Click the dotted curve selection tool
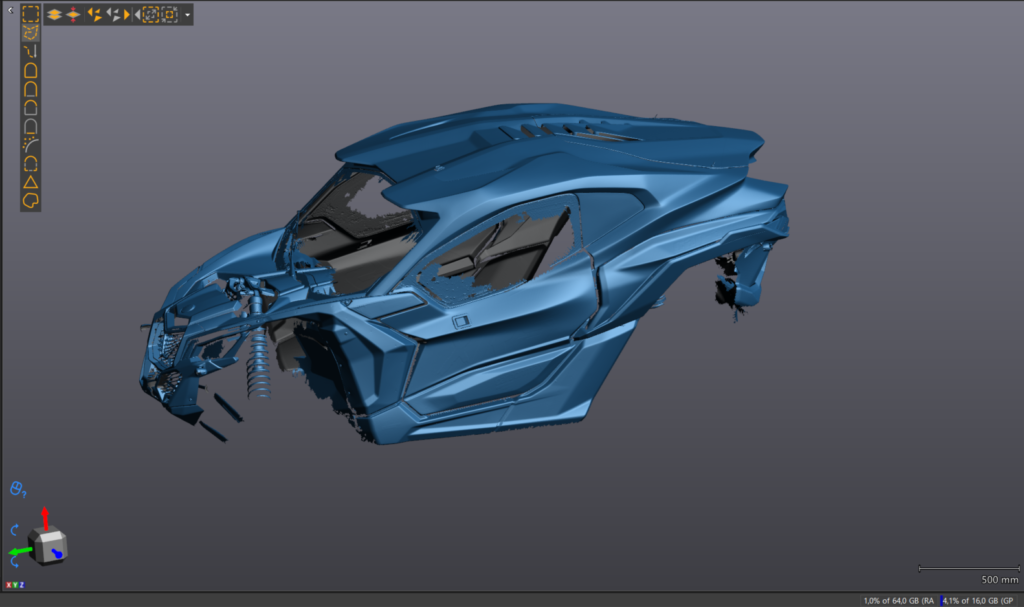1024x607 pixels. coord(31,145)
